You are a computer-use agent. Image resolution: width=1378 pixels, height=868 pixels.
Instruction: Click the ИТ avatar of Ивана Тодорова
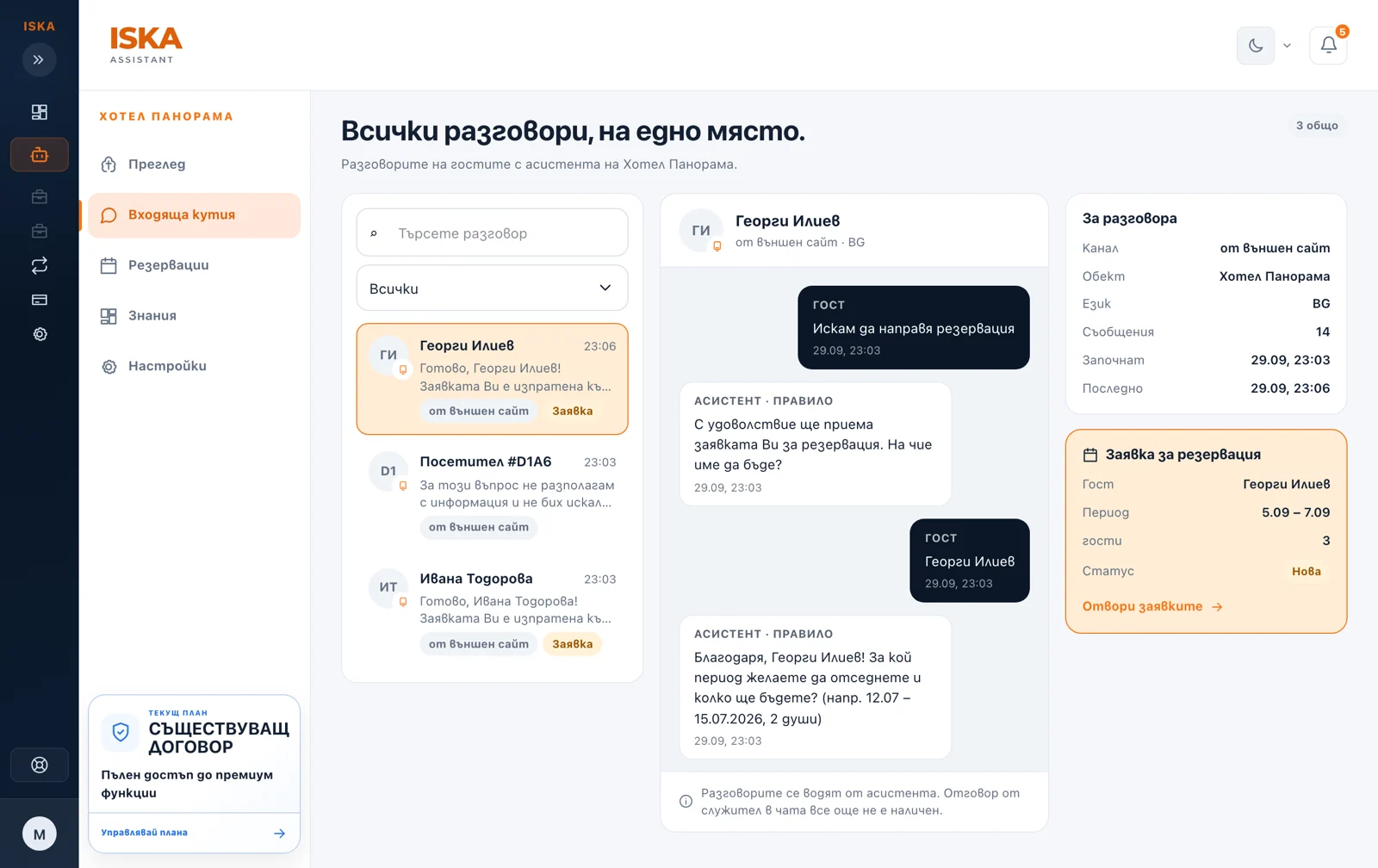pos(388,587)
